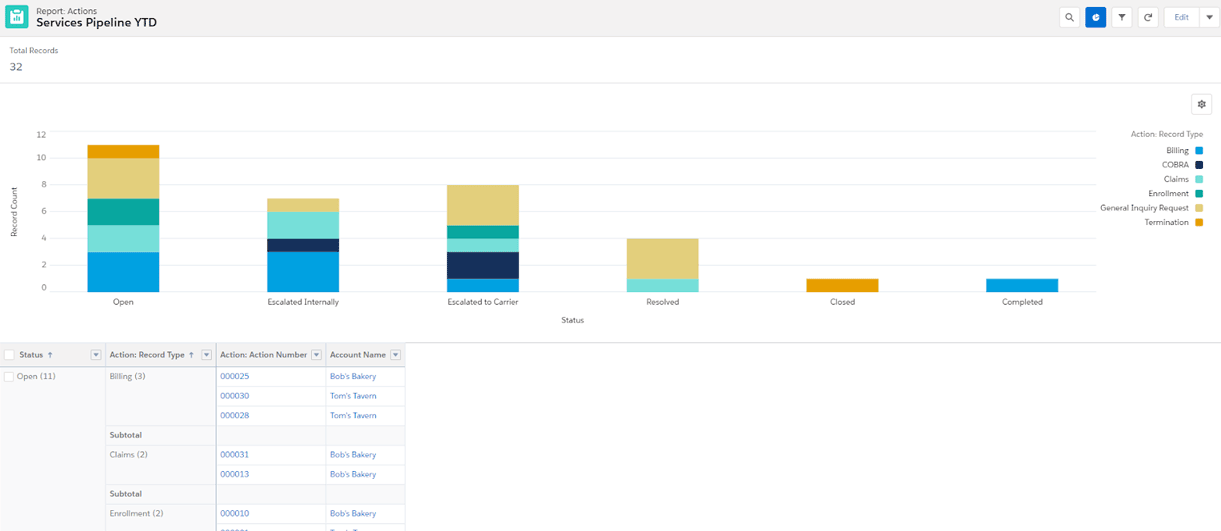Click General Inquiry segment in the Resolved bar
The image size is (1221, 531).
pyautogui.click(x=663, y=259)
